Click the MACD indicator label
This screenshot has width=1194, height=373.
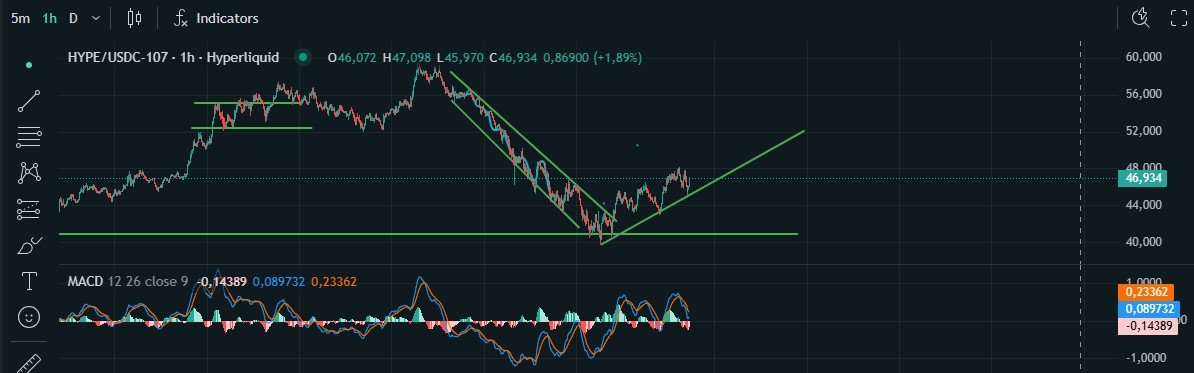[85, 282]
